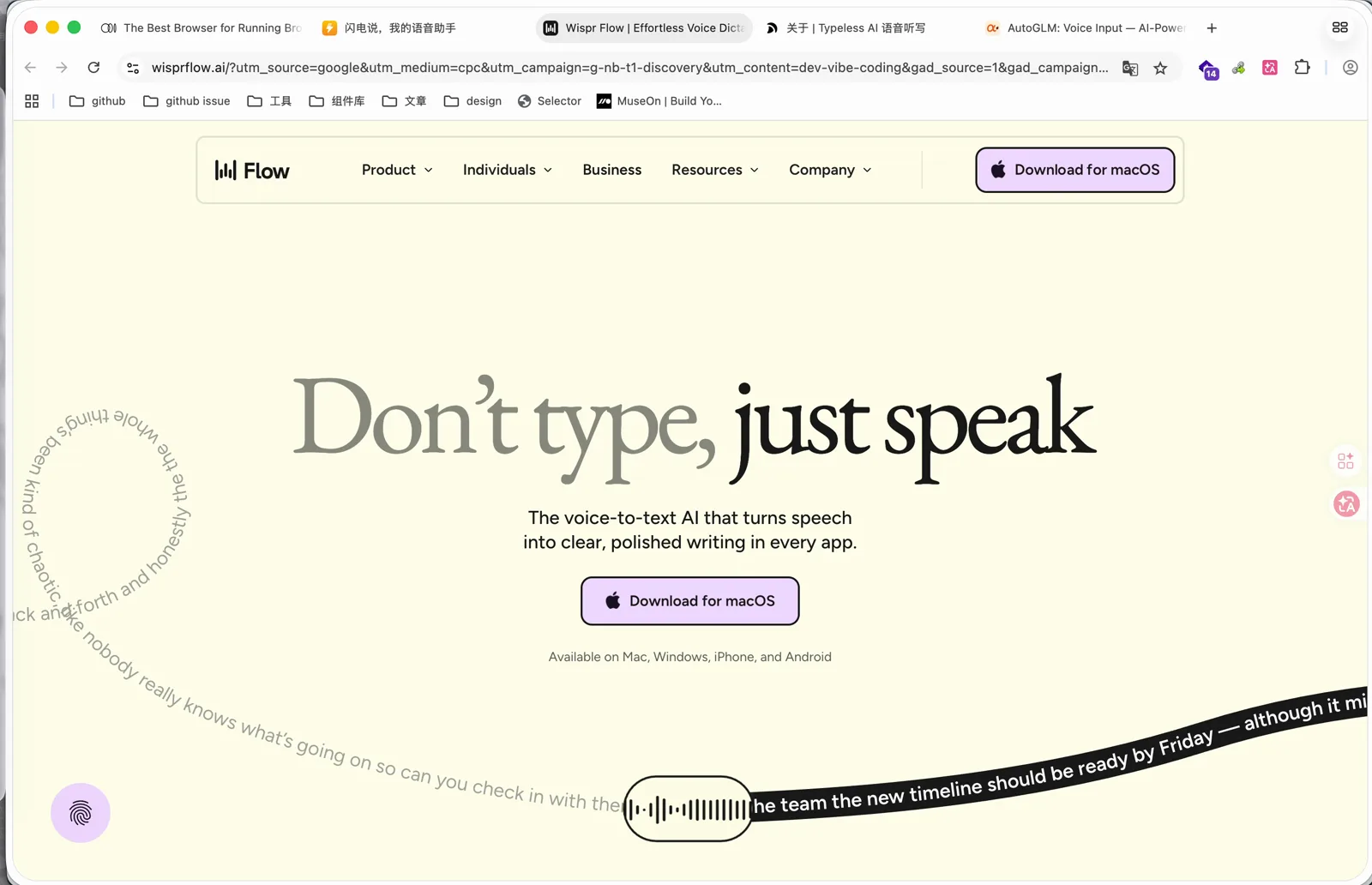
Task: Click the Google Translate icon in the address bar
Action: (1130, 68)
